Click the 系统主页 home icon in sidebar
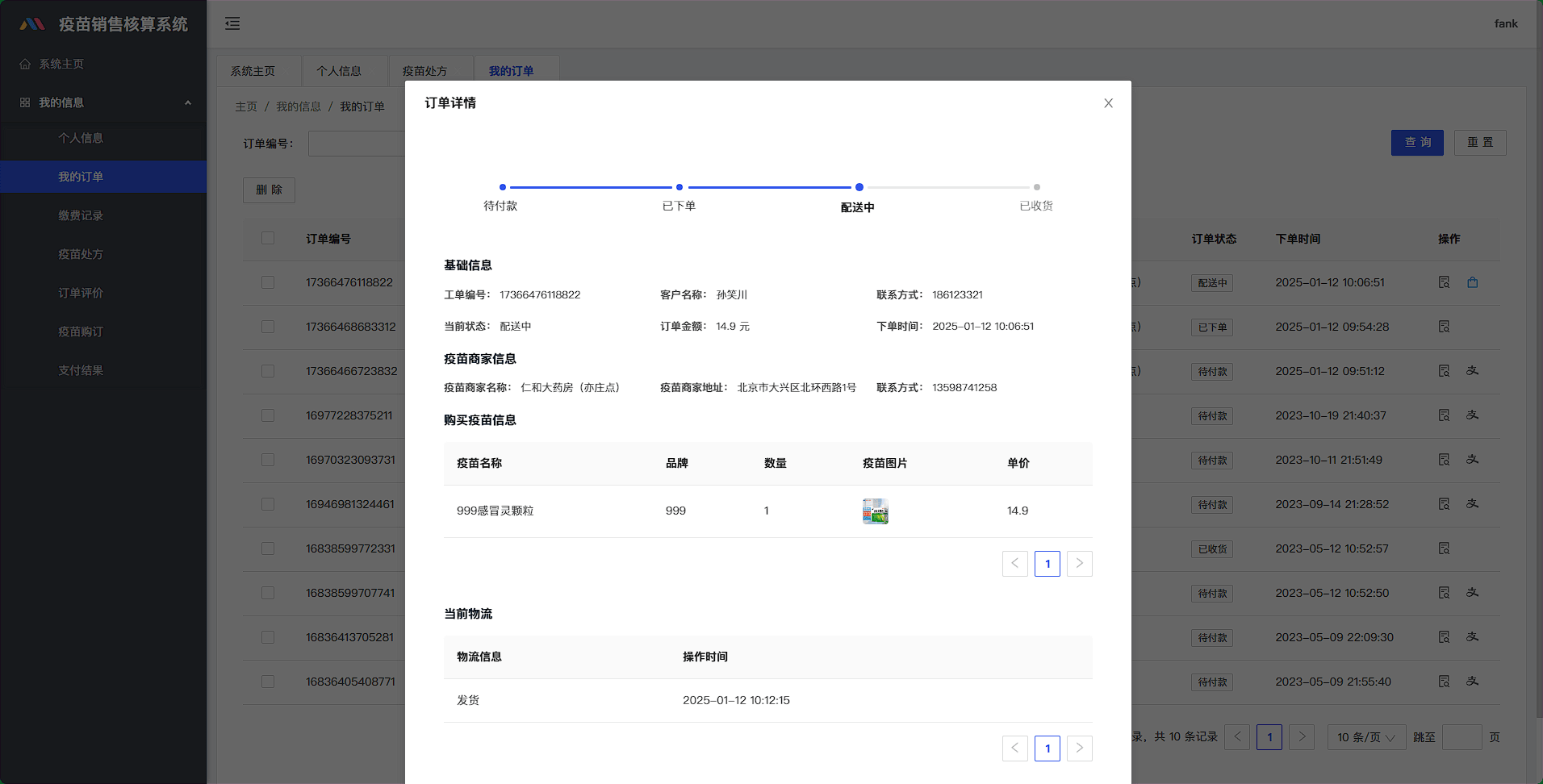 click(x=25, y=64)
